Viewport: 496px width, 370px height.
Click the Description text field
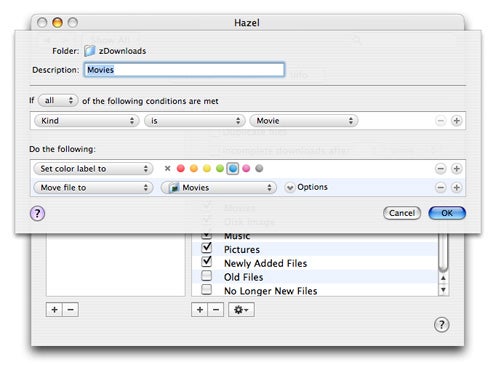(x=184, y=70)
